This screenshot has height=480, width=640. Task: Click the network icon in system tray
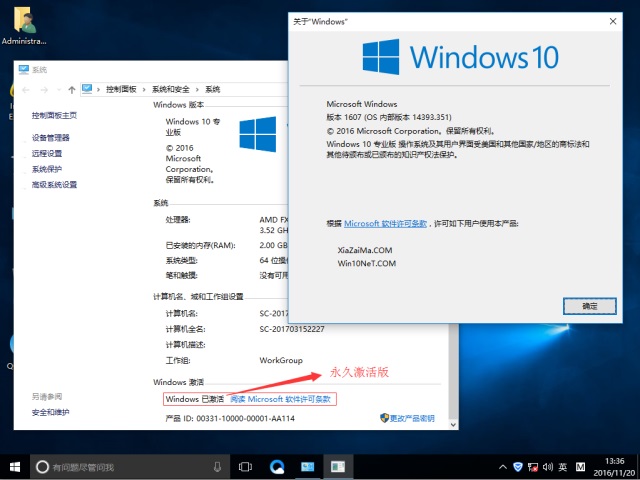[531, 467]
